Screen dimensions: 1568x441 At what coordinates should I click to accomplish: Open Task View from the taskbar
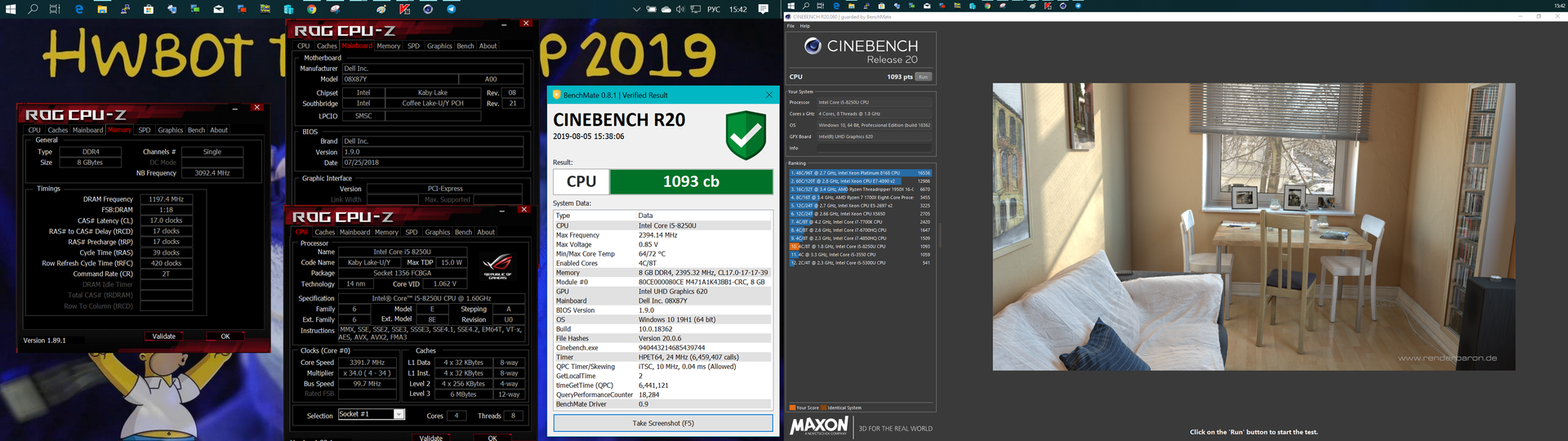tap(55, 10)
